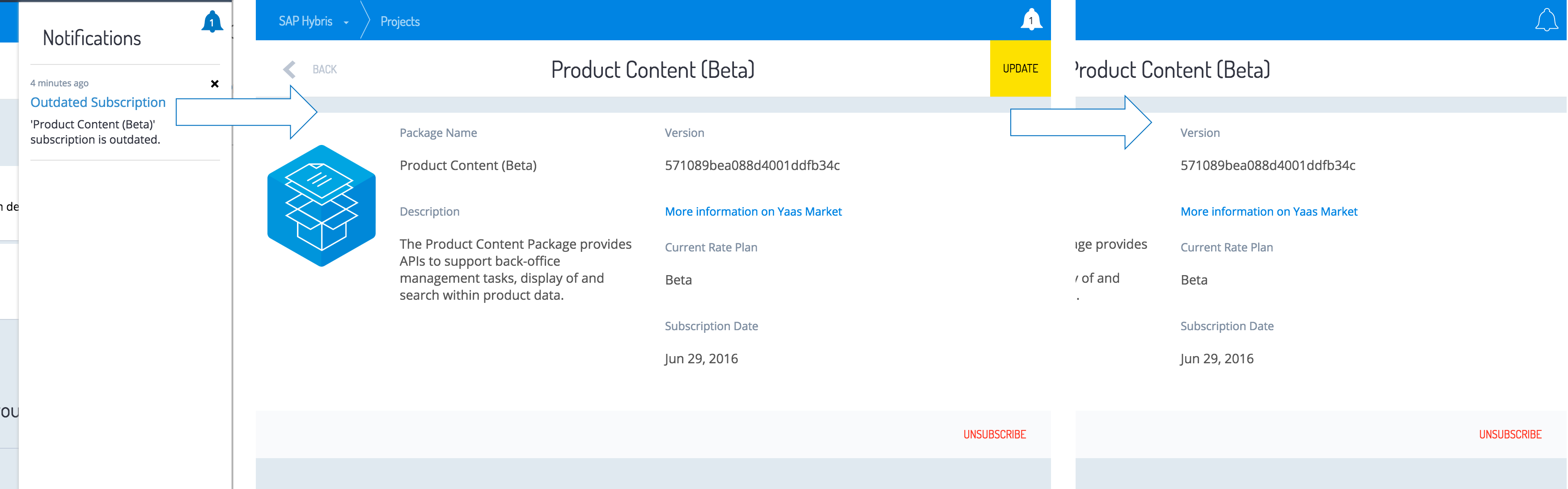Viewport: 1568px width, 489px height.
Task: Click the yellow UPDATE button
Action: pyautogui.click(x=1020, y=68)
